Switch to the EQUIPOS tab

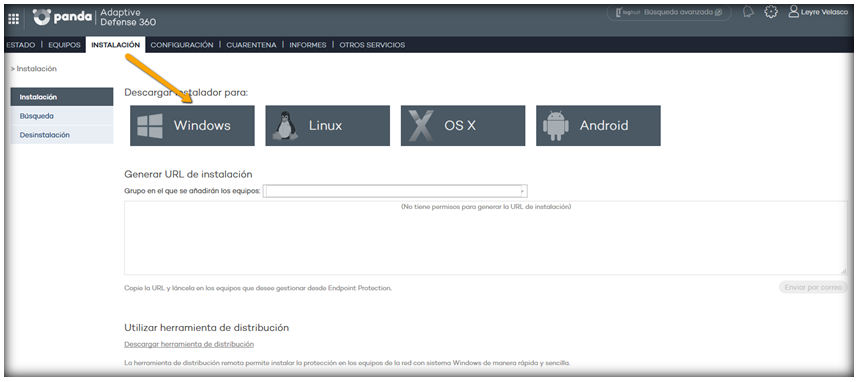64,45
